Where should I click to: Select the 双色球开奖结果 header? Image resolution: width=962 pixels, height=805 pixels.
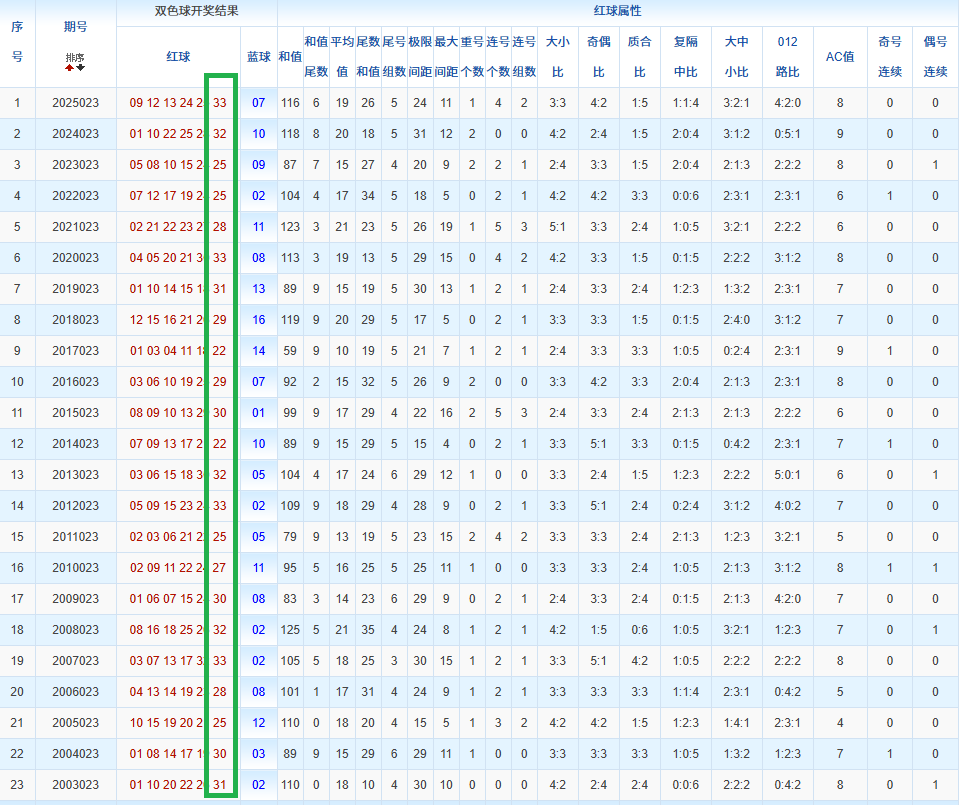click(196, 12)
